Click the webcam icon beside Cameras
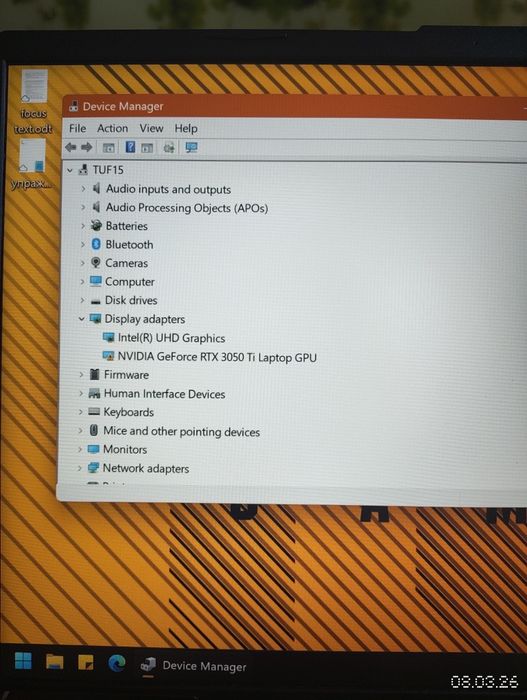The width and height of the screenshot is (527, 700). (x=95, y=262)
